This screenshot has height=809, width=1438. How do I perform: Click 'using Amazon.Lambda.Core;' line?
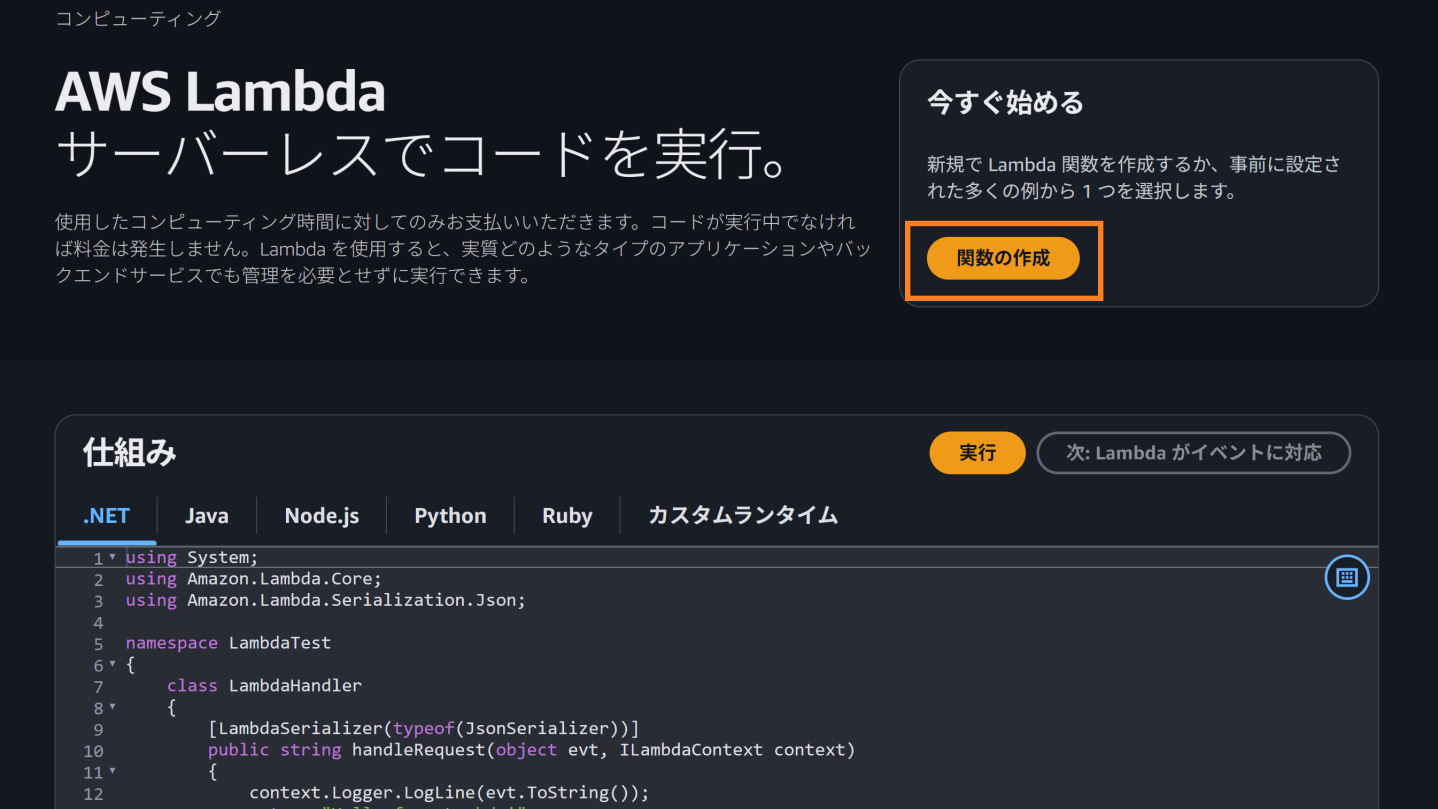point(254,579)
